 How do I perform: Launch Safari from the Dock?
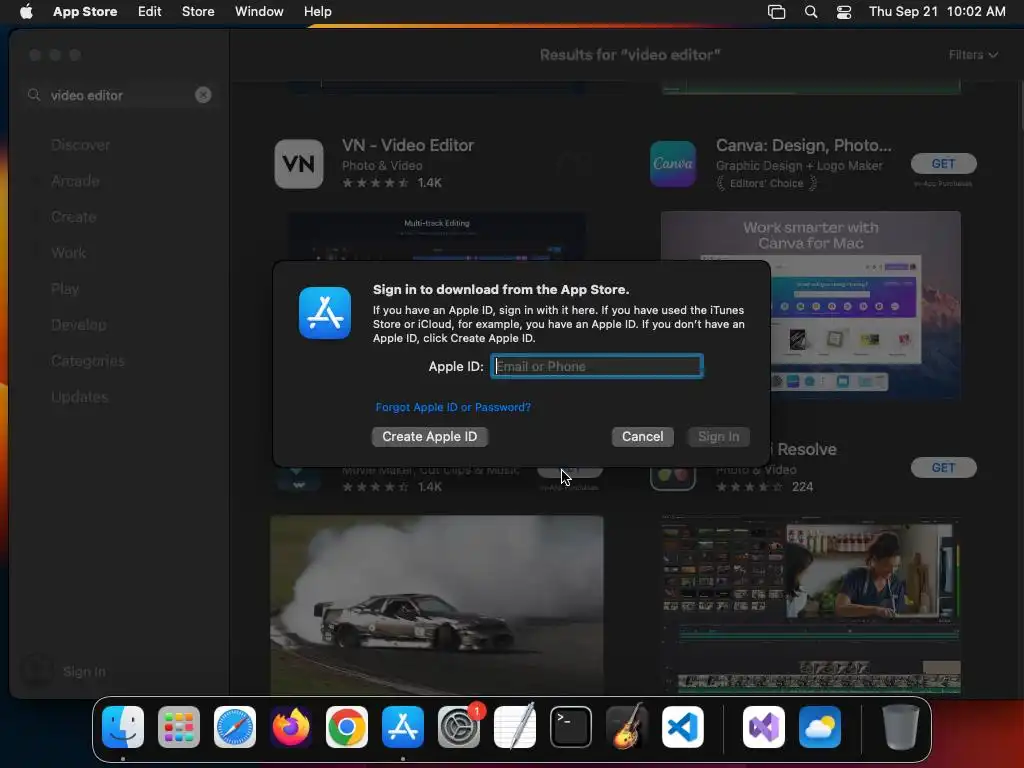pyautogui.click(x=235, y=726)
